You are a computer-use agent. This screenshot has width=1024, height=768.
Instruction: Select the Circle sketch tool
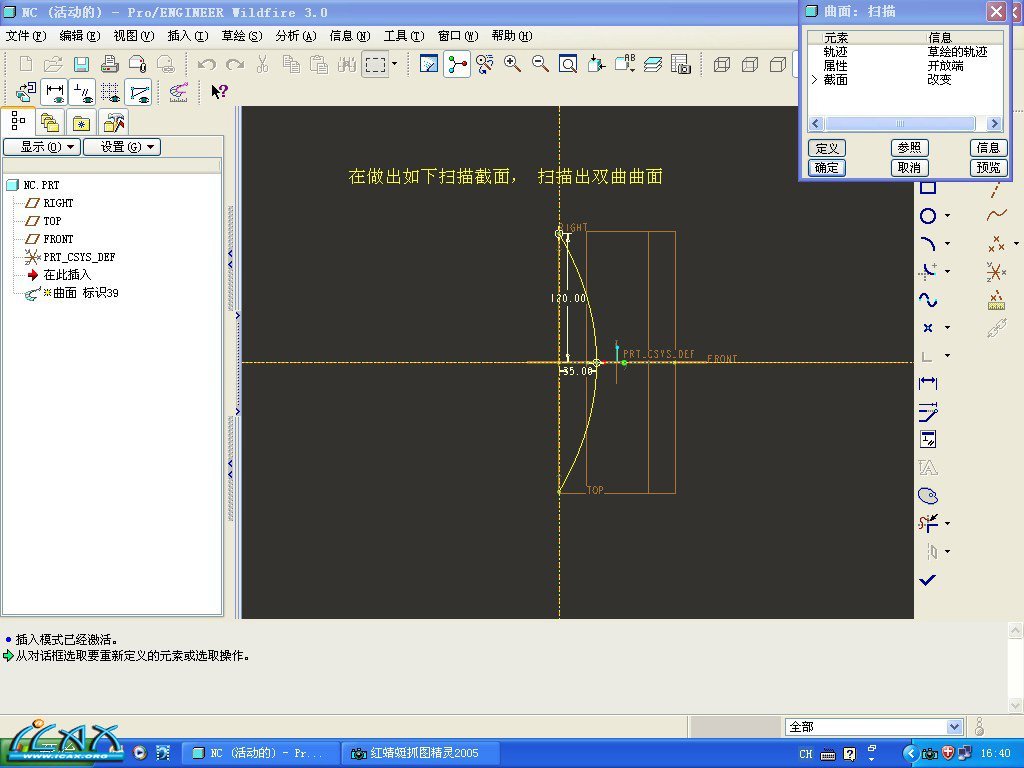(928, 216)
